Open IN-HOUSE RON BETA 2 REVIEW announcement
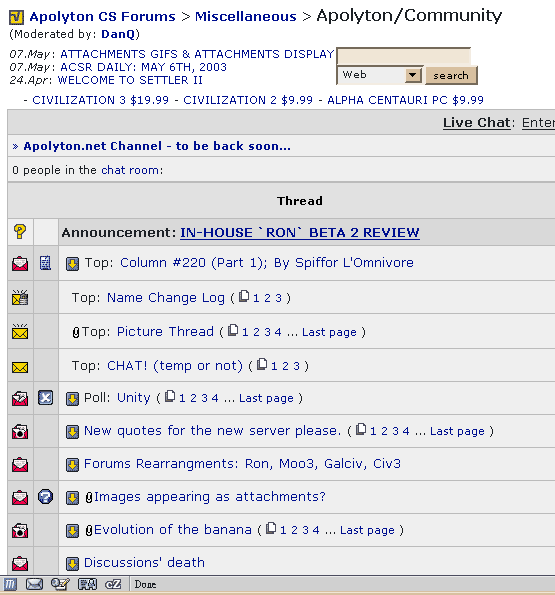The image size is (555, 595). 300,232
